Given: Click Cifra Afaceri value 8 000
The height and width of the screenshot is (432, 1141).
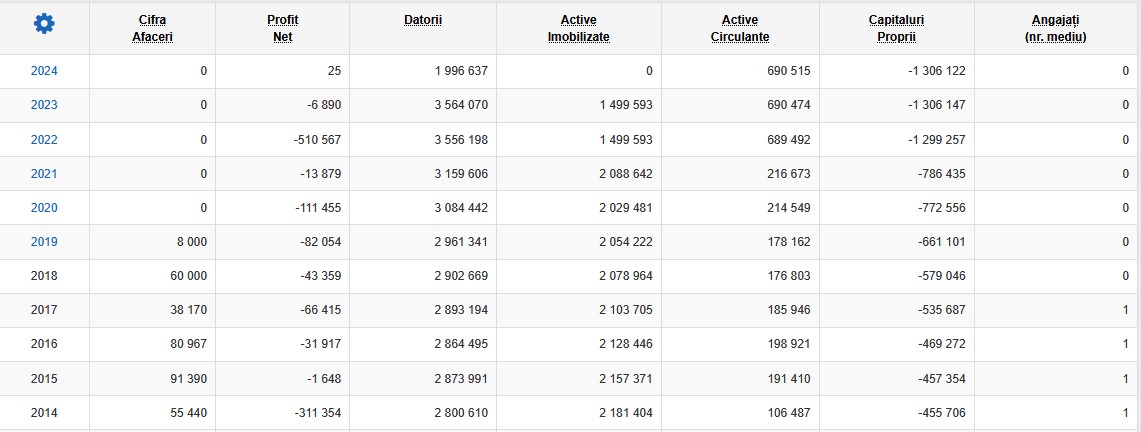Looking at the screenshot, I should pos(191,242).
